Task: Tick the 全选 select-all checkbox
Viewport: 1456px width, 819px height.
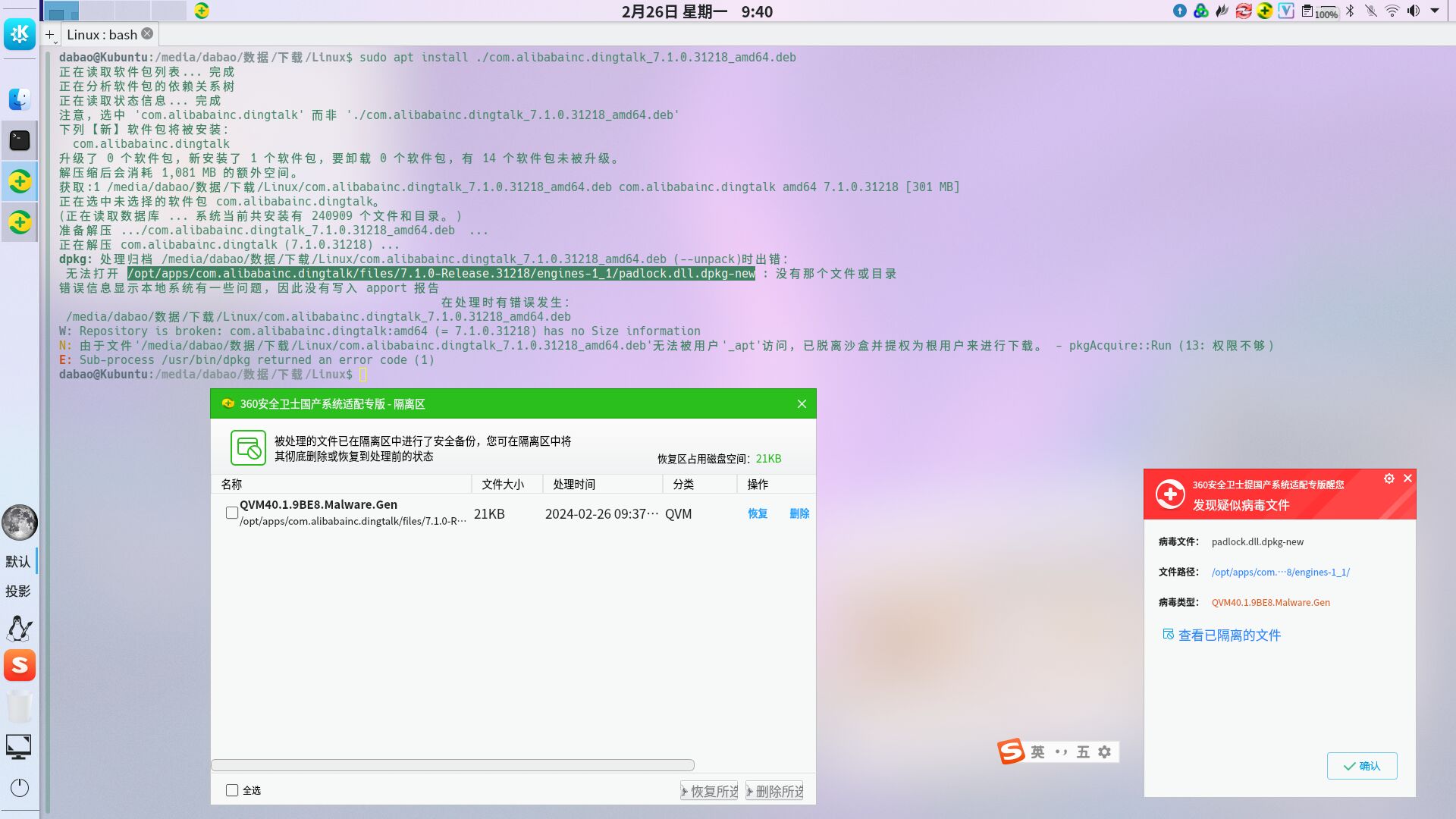Action: pos(232,790)
